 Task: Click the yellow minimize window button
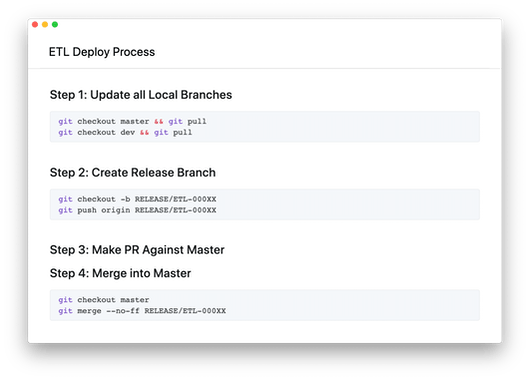(x=45, y=24)
